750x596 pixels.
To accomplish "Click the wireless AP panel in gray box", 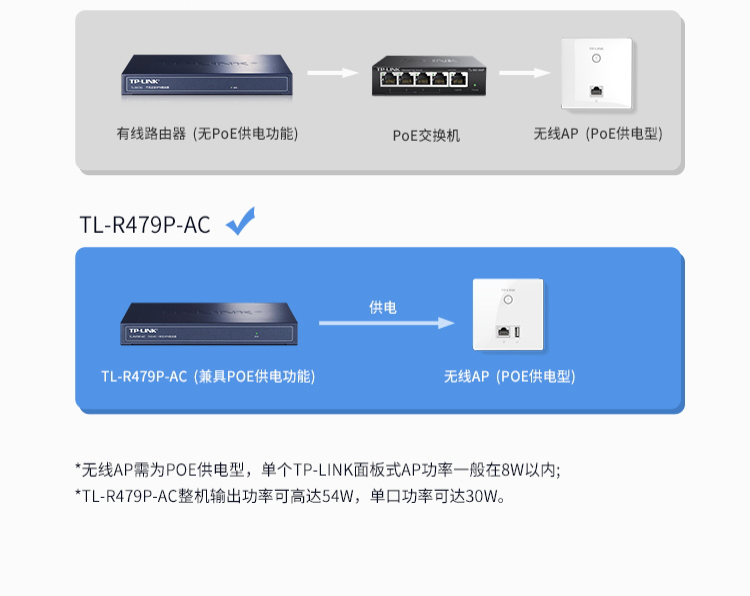I will pos(597,73).
